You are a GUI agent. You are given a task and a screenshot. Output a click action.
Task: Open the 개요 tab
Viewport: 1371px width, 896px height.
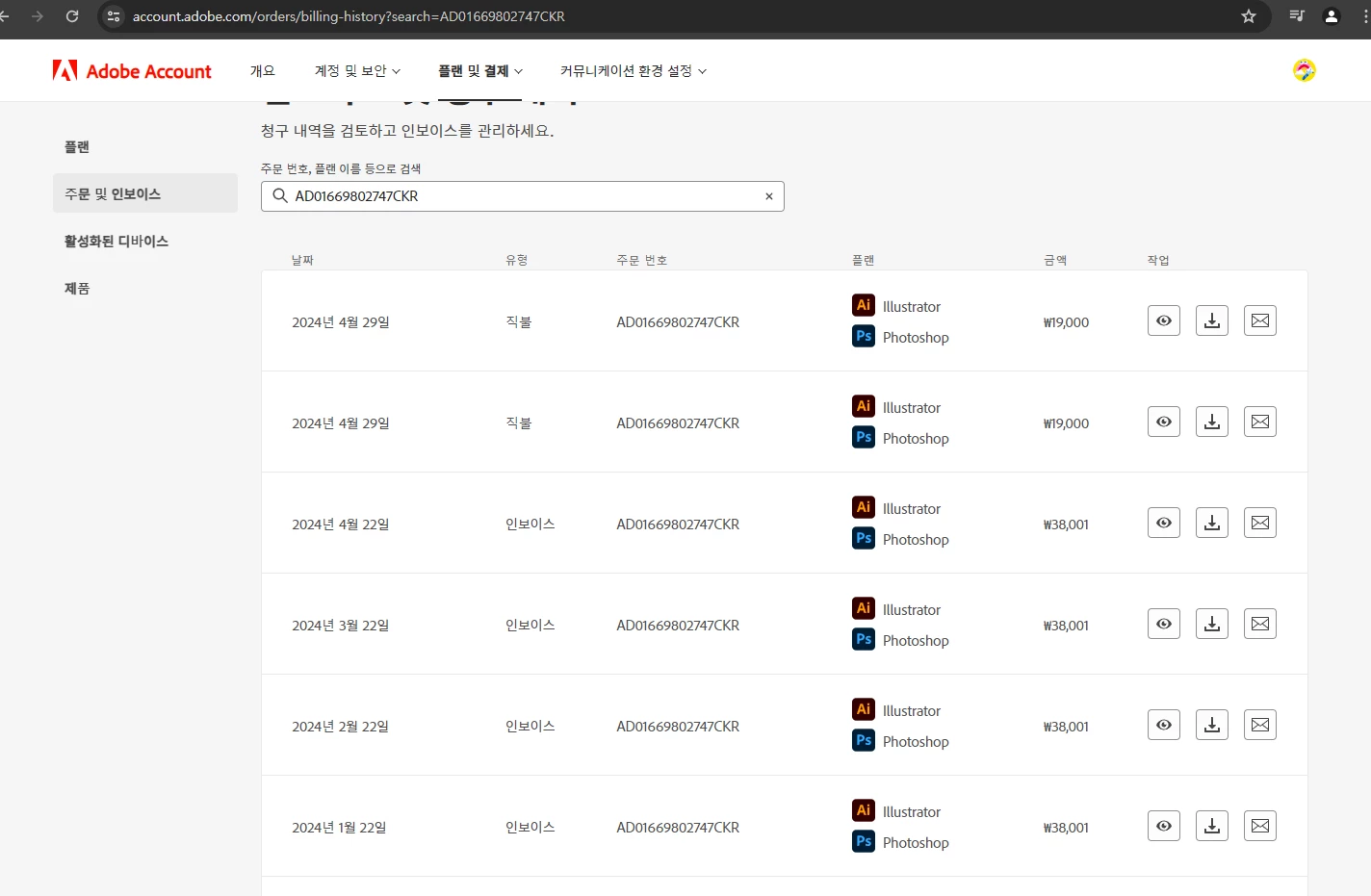point(262,71)
